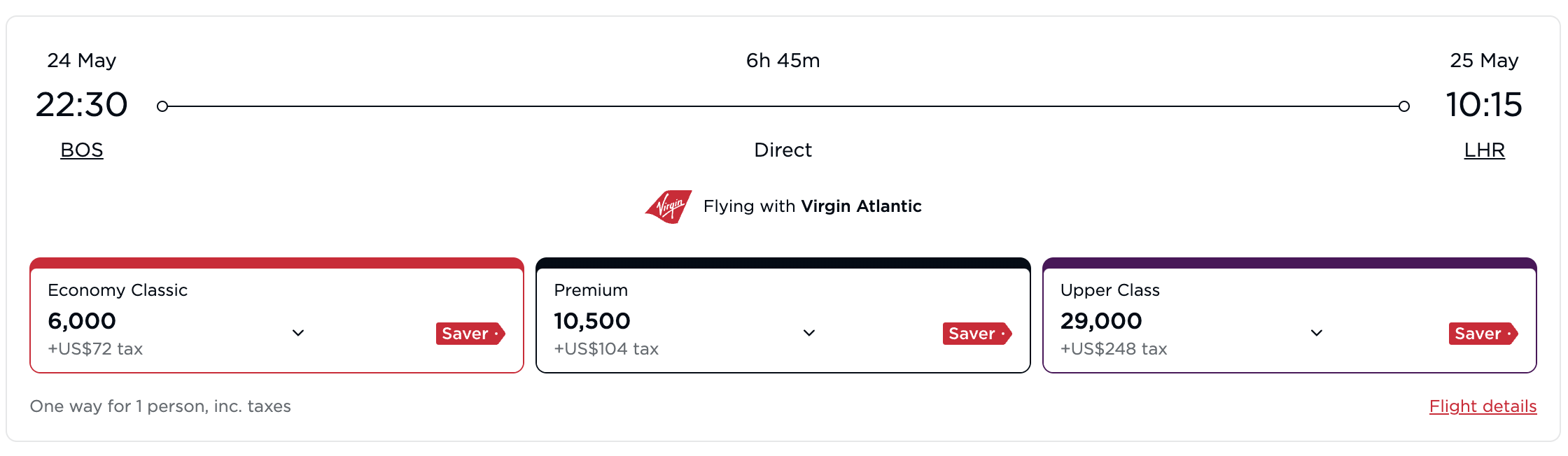Click the Virgin Atlantic logo icon
Viewport: 1568px width, 456px height.
(668, 206)
